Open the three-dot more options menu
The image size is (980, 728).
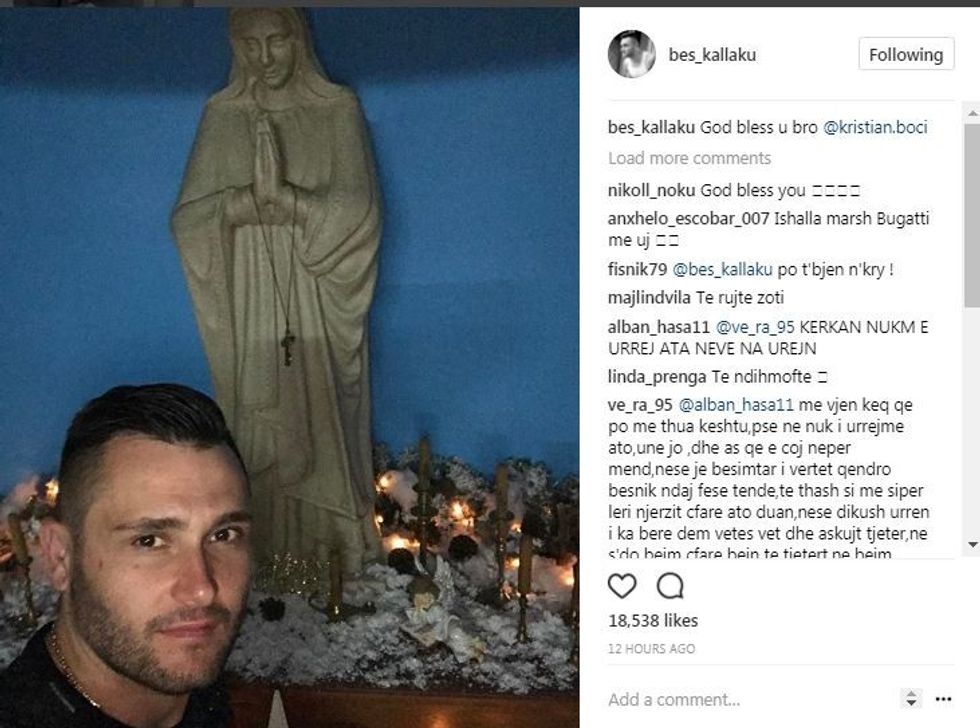pos(943,699)
